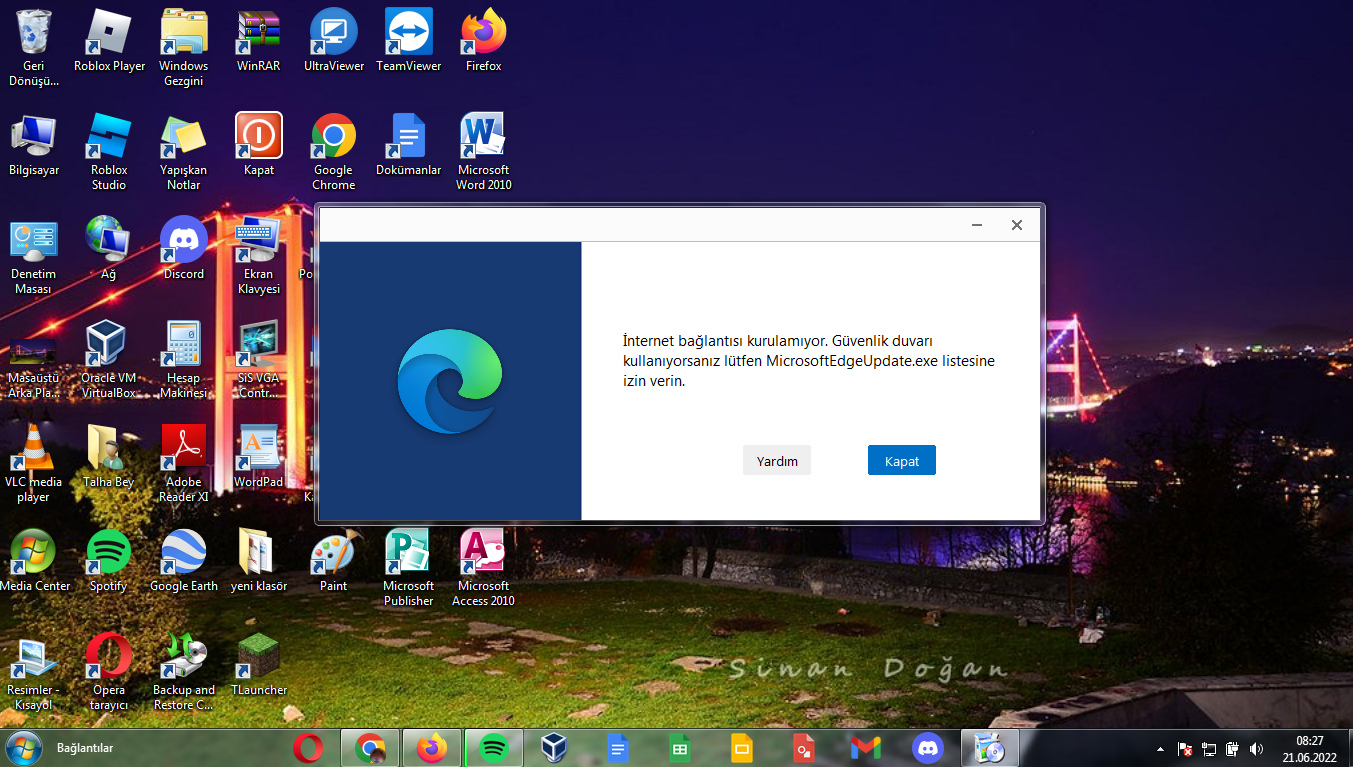This screenshot has width=1353, height=767.
Task: Select the Media Center desktop shortcut
Action: pyautogui.click(x=34, y=560)
